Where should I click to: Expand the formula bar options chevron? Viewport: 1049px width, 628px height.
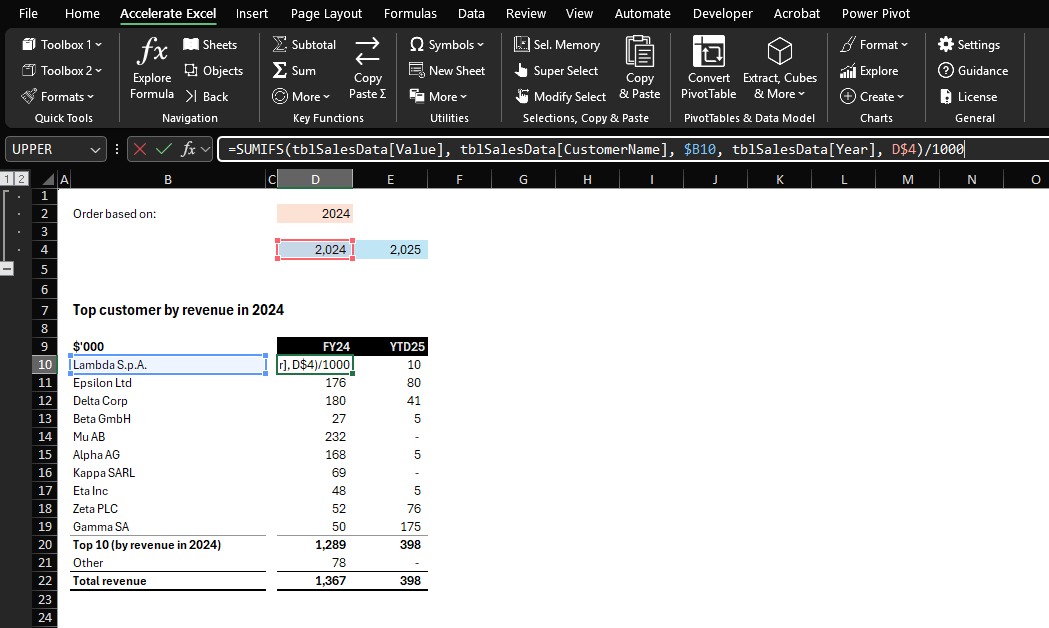[x=205, y=148]
